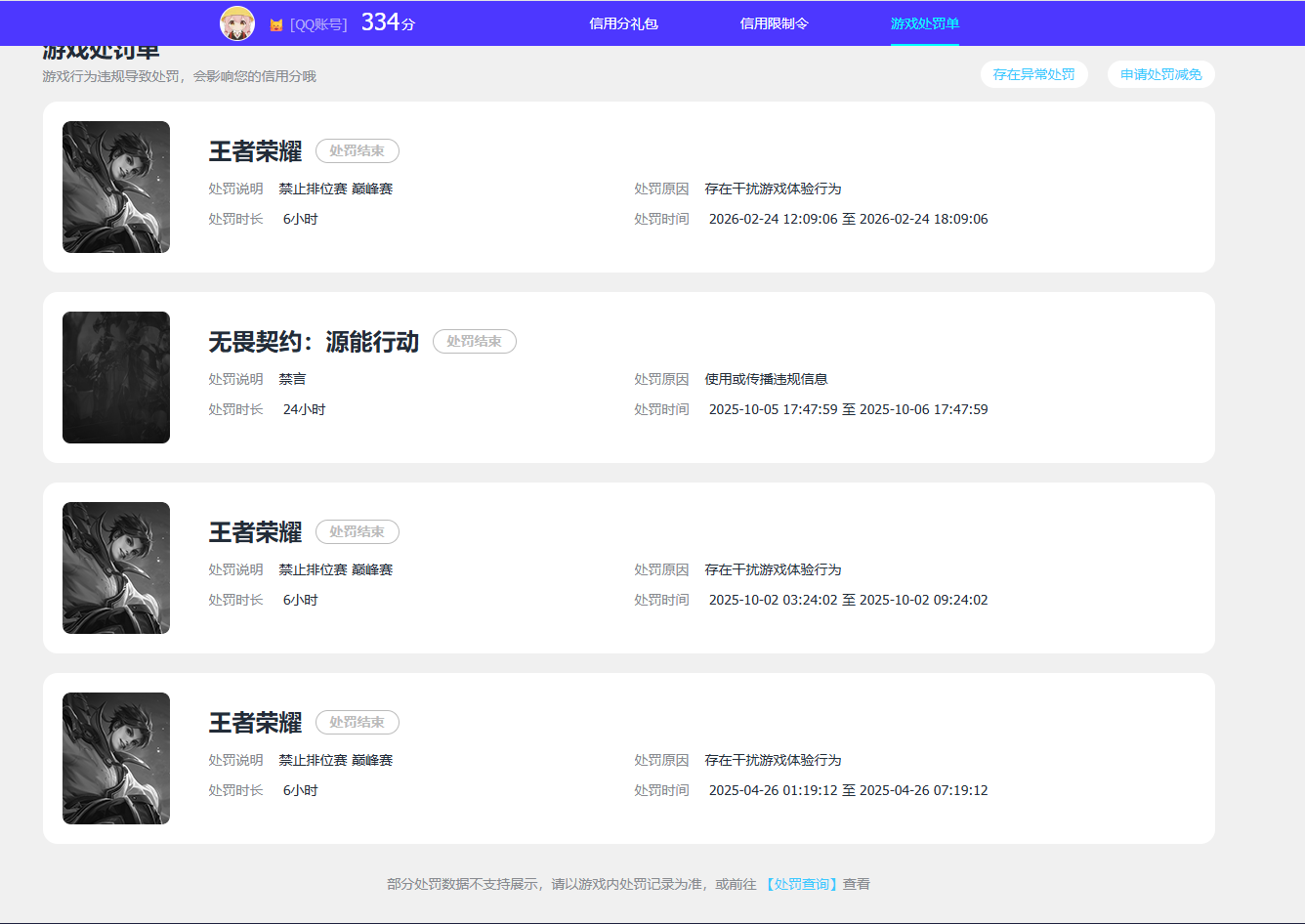
Task: Click 存在干扰游戏体验行为 in the 2025-10-02 card
Action: click(x=774, y=569)
